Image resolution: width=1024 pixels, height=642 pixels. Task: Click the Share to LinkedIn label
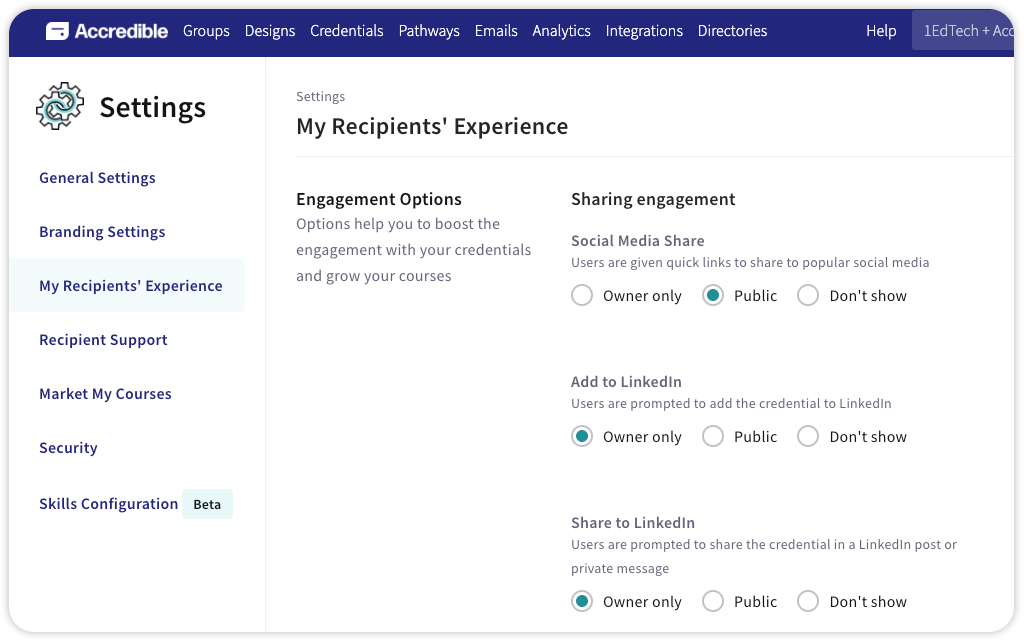tap(633, 523)
